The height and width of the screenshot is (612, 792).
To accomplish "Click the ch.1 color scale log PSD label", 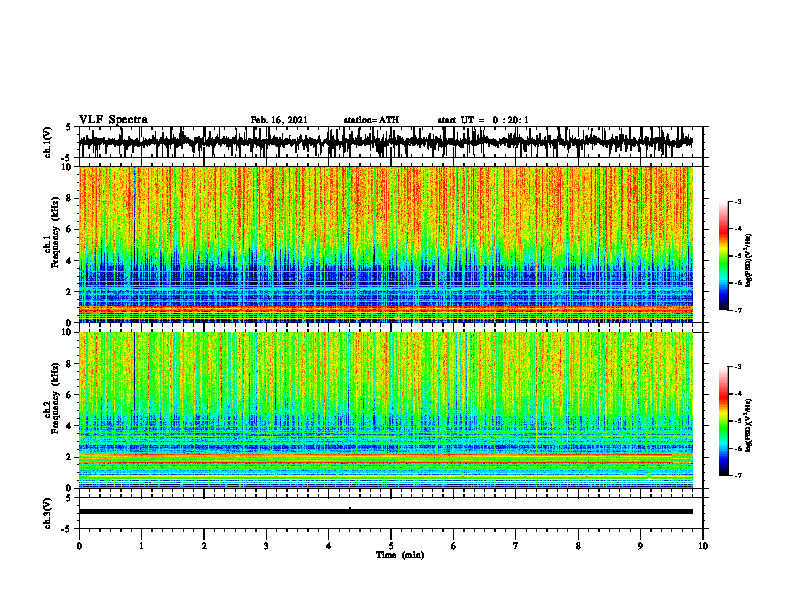I will (x=749, y=261).
